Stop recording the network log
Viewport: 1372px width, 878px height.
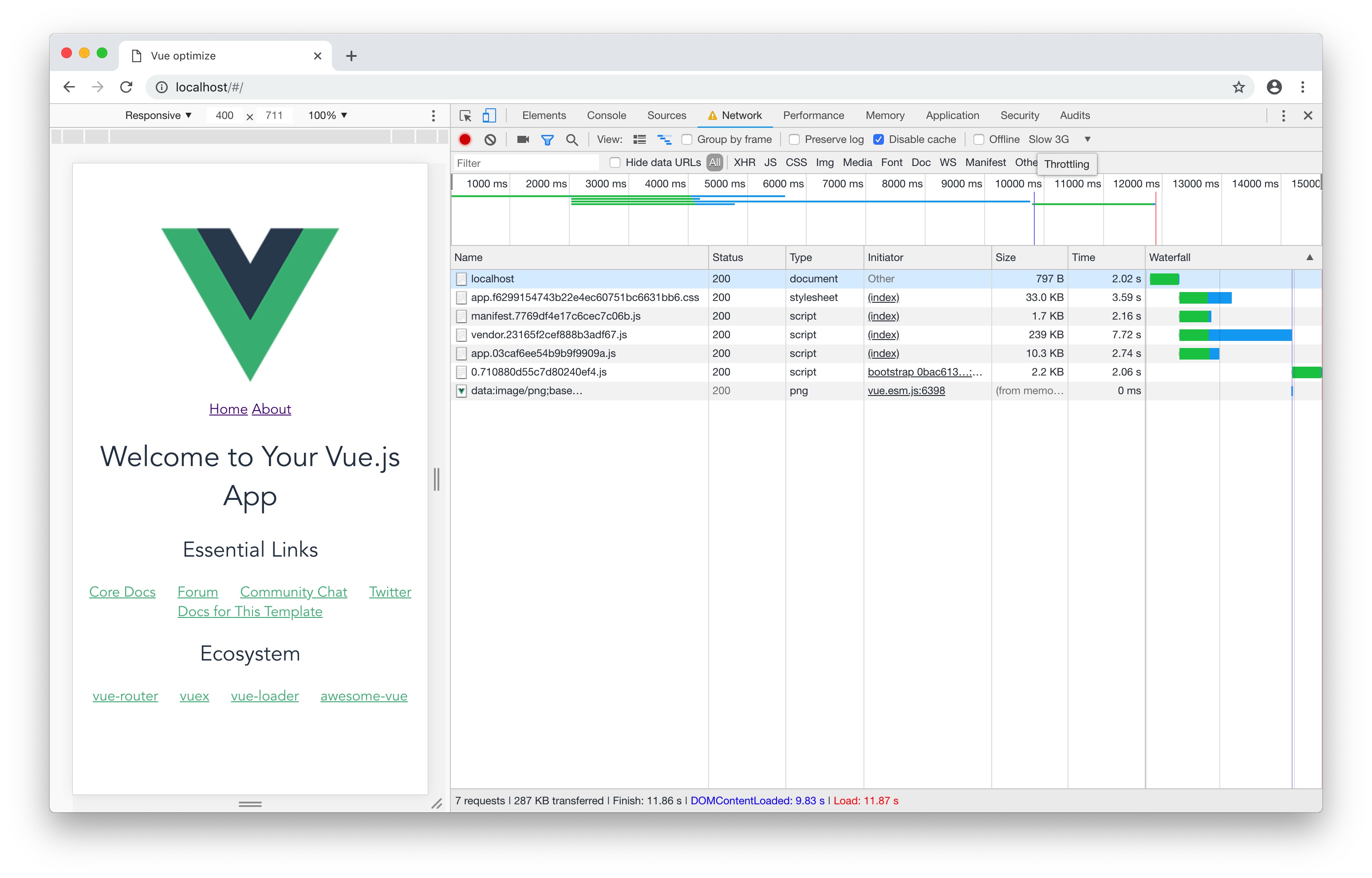(x=465, y=140)
